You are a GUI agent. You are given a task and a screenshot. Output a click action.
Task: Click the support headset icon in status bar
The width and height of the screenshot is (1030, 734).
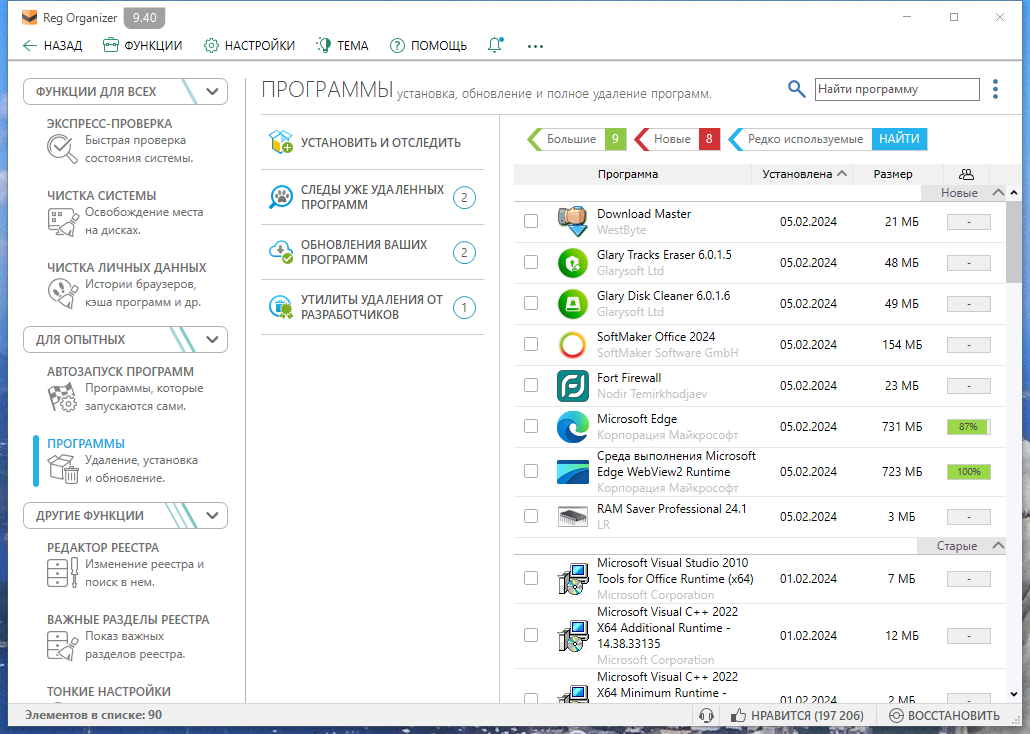[706, 715]
